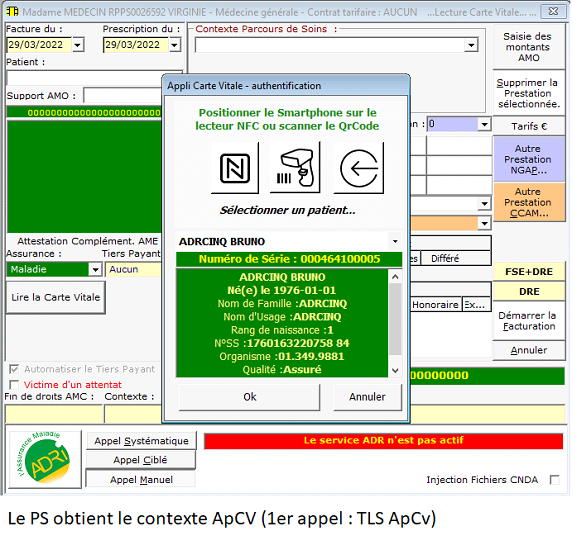Viewport: 573px width, 547px height.
Task: Click Démarrer la Facturation
Action: pyautogui.click(x=529, y=321)
